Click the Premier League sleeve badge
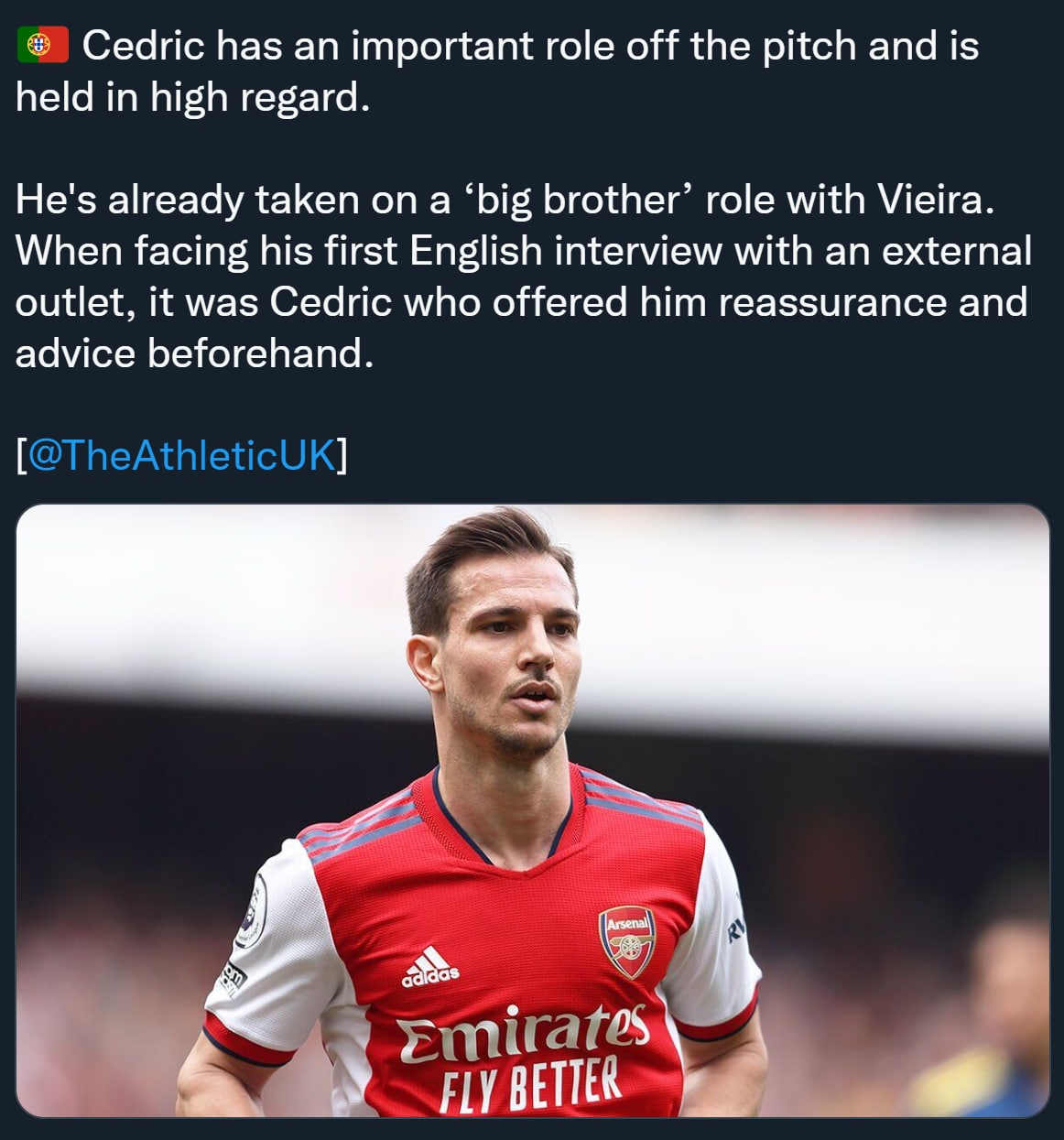The image size is (1064, 1140). click(x=251, y=909)
